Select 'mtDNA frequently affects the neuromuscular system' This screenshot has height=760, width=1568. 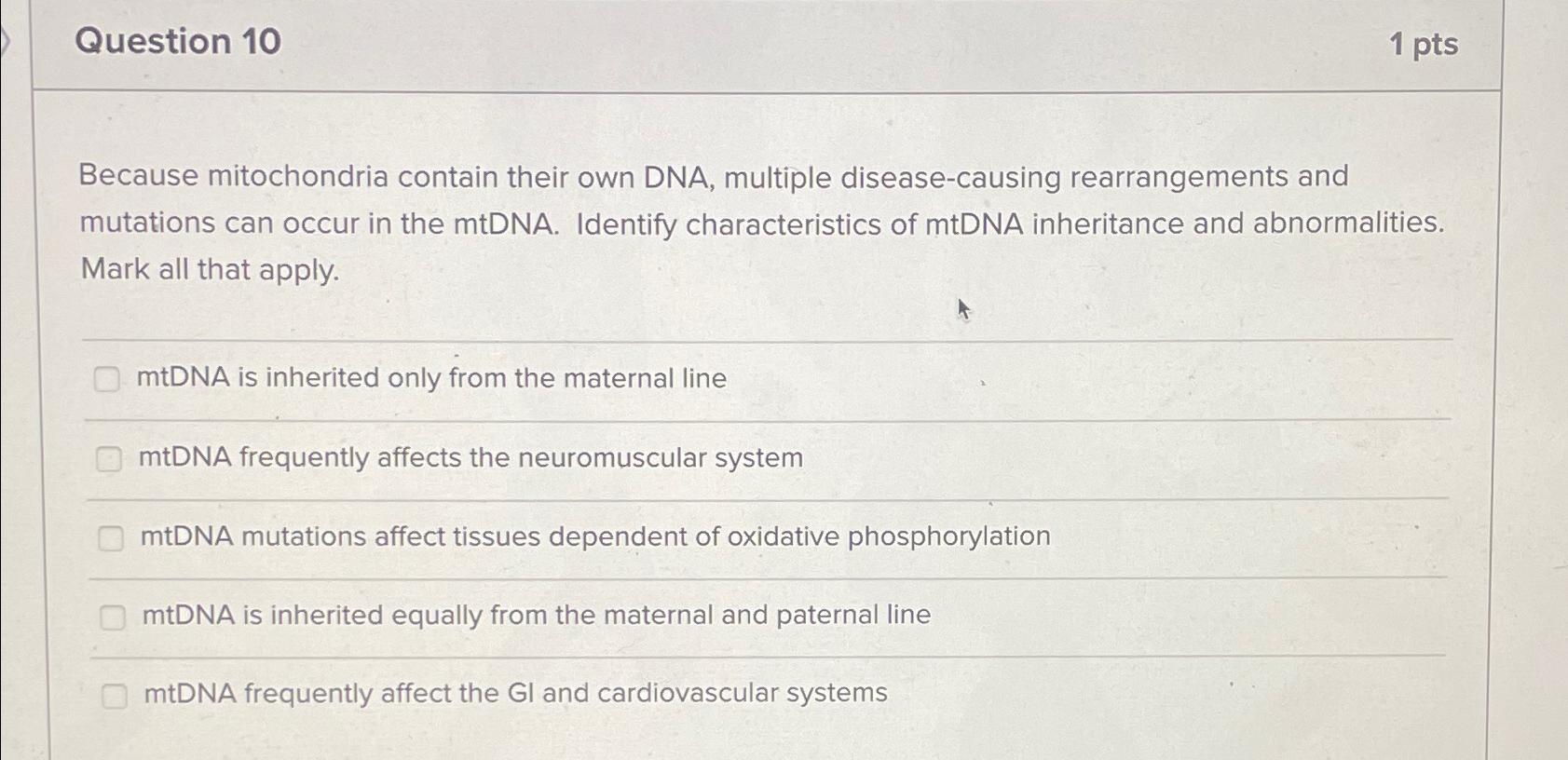pos(111,458)
